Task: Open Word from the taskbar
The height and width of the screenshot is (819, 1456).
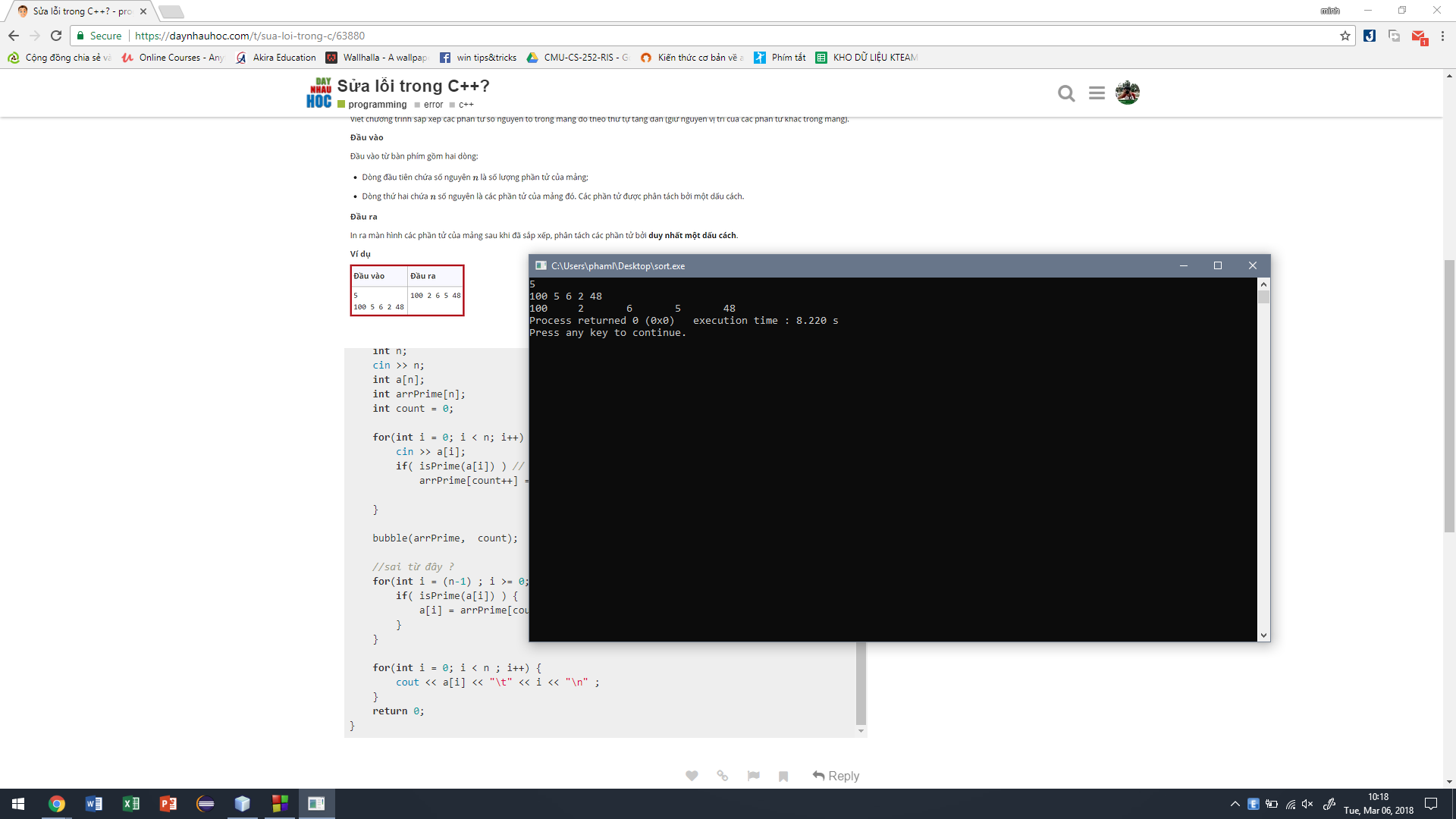Action: coord(93,804)
